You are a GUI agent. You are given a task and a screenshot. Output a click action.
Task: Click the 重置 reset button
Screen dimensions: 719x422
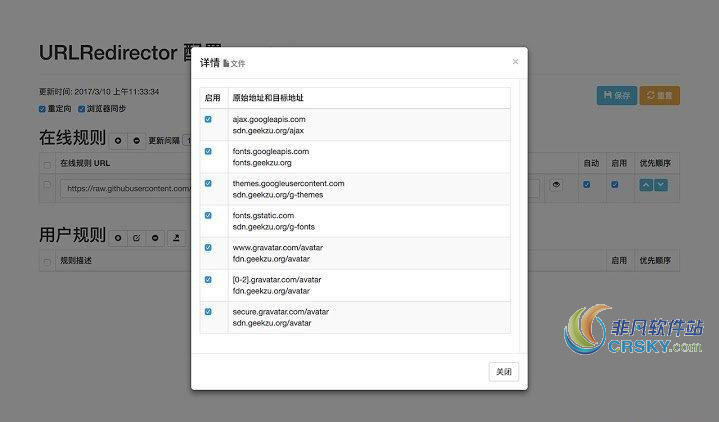[659, 95]
